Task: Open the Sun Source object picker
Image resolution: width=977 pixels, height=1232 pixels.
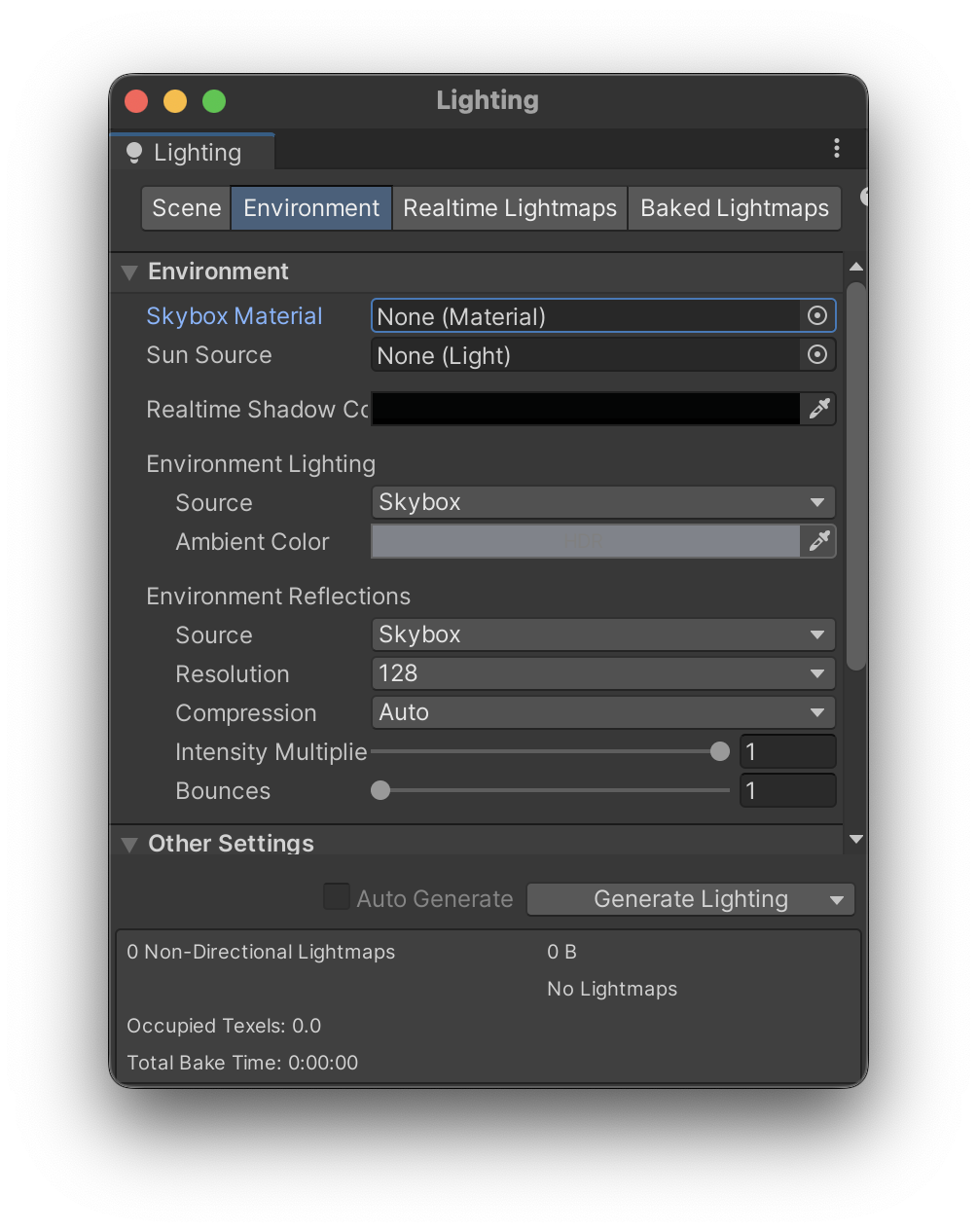Action: point(817,354)
